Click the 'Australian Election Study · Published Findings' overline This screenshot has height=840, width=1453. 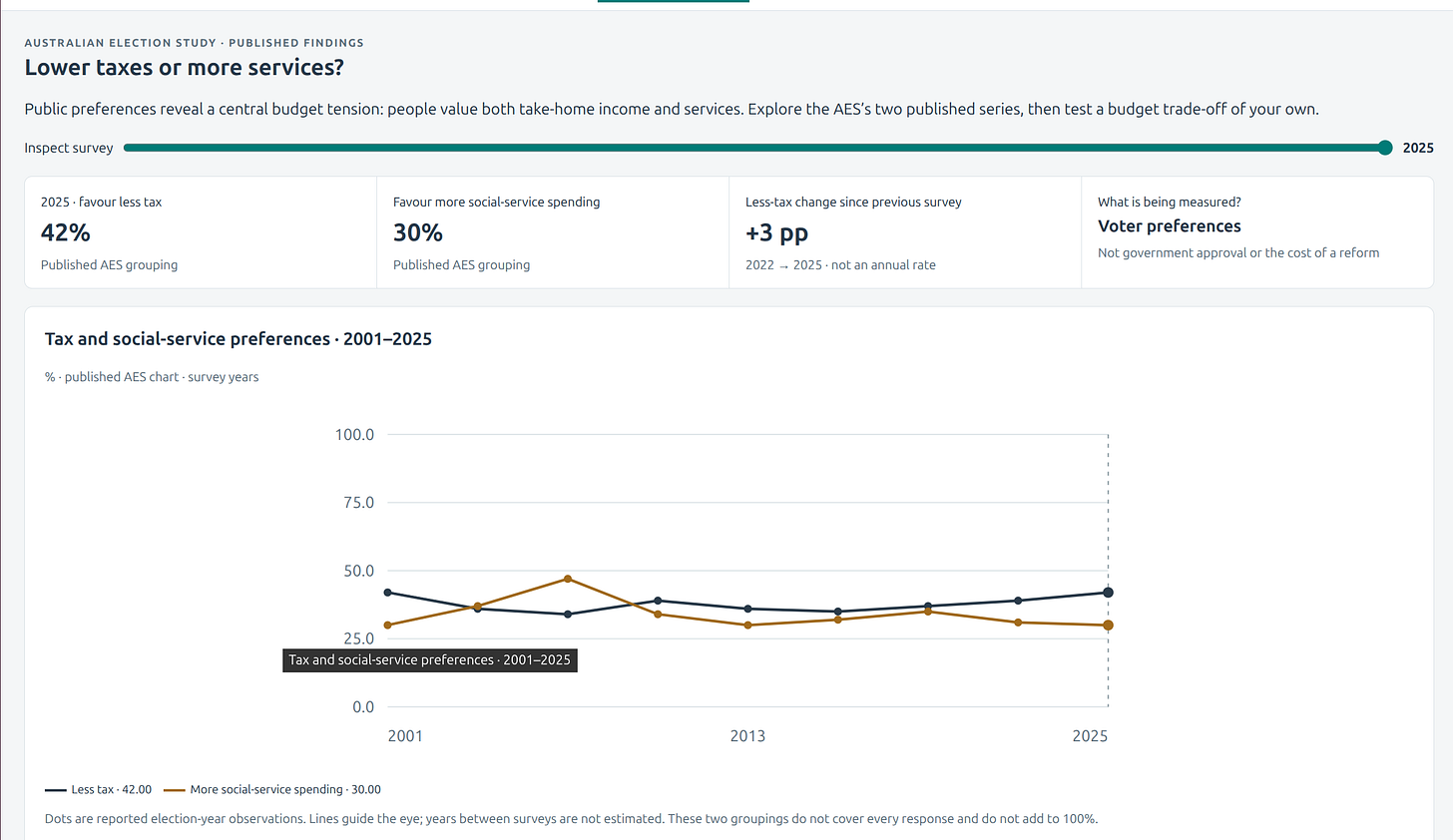point(195,43)
